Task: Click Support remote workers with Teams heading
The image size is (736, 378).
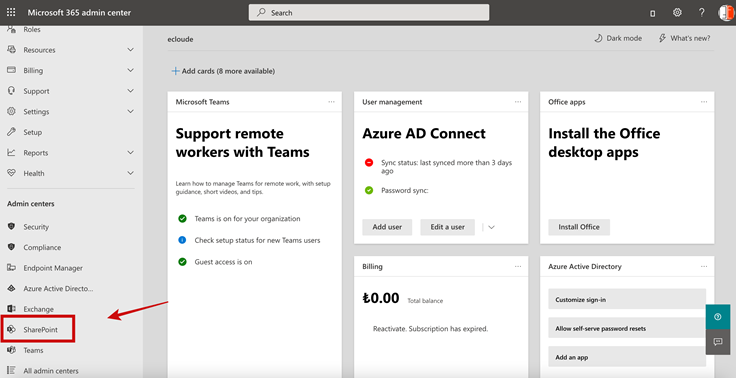Action: click(243, 143)
